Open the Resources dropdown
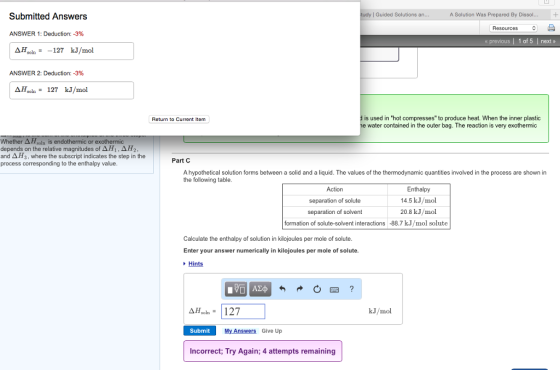Image resolution: width=560 pixels, height=370 pixels. (513, 28)
